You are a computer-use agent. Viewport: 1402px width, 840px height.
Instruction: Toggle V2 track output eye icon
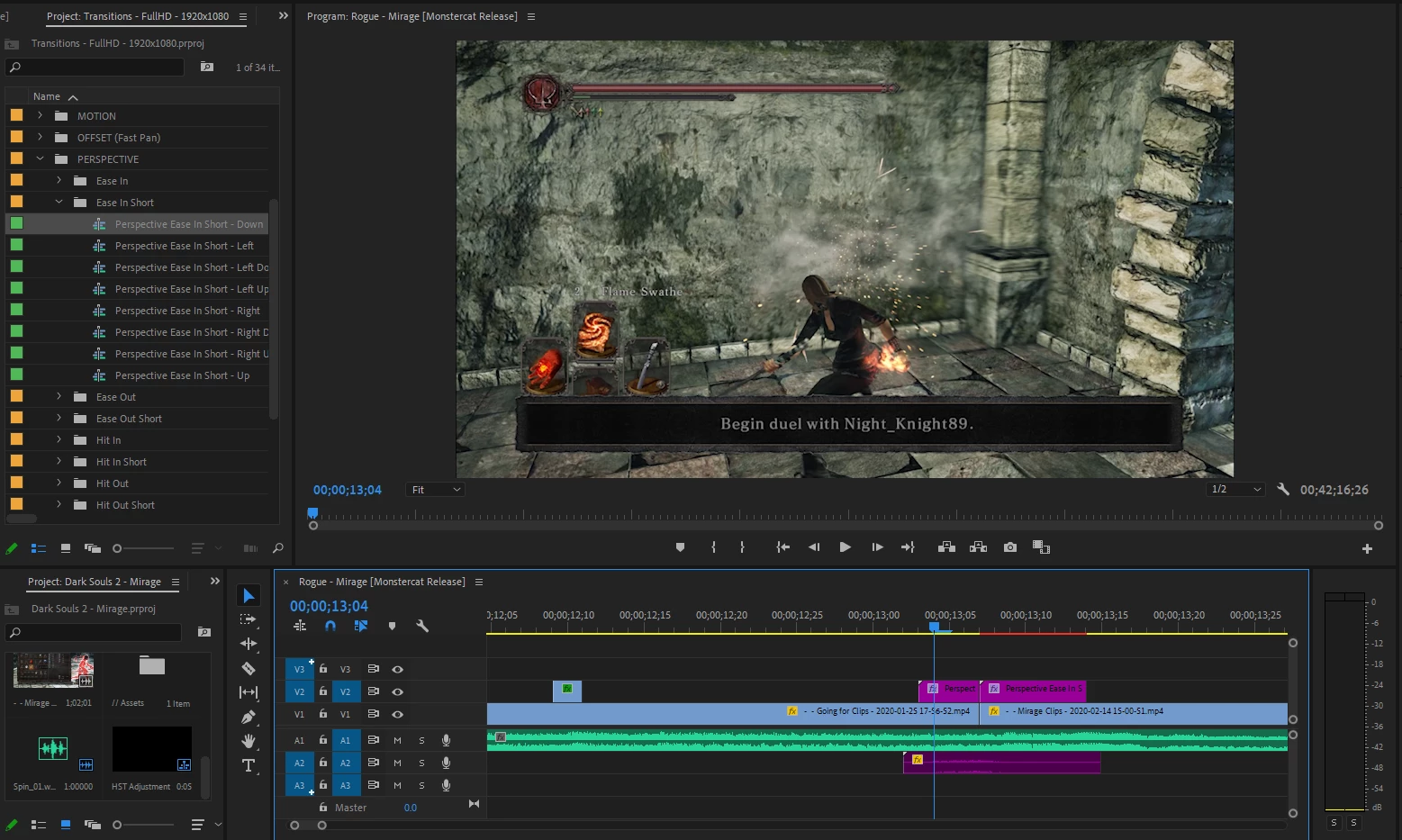397,692
